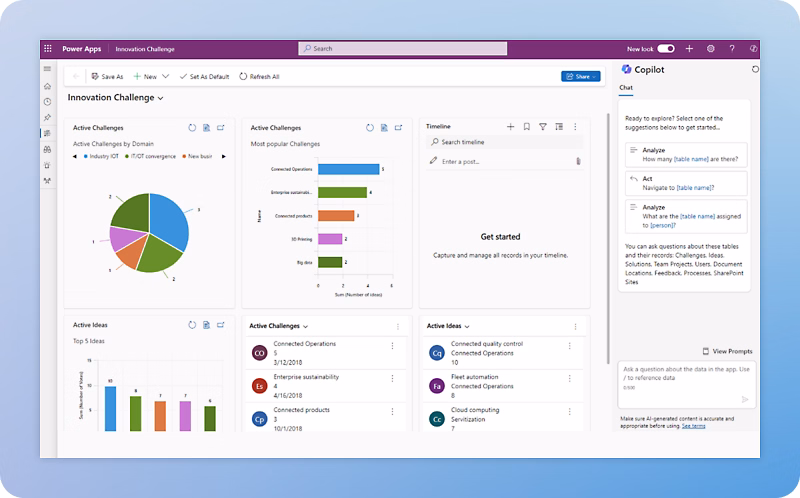Viewport: 800px width, 498px height.
Task: Refresh the Active Challenges by Domain chart
Action: tap(192, 128)
